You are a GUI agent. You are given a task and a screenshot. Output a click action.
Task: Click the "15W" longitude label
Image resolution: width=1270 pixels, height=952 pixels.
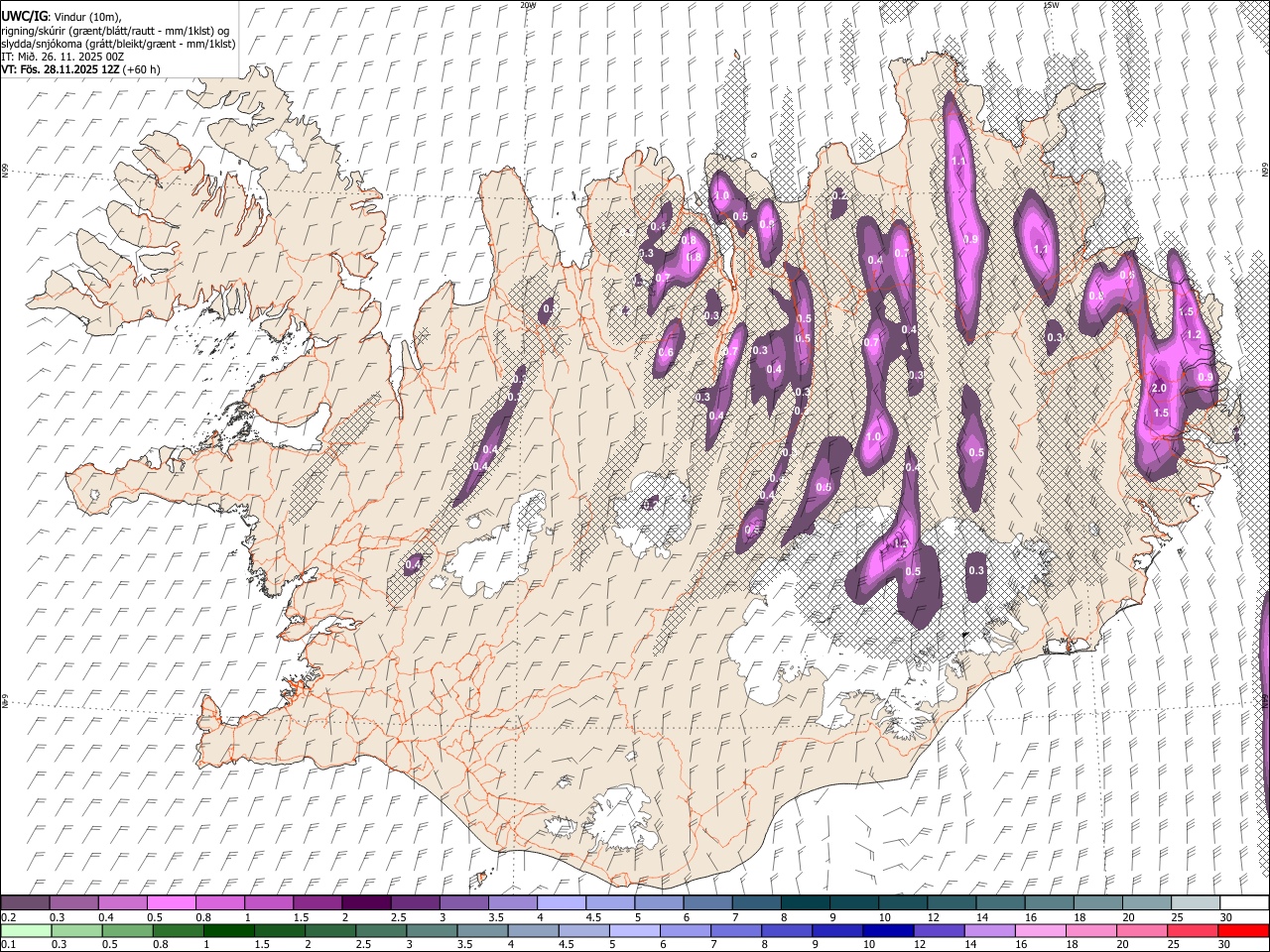pyautogui.click(x=1052, y=5)
